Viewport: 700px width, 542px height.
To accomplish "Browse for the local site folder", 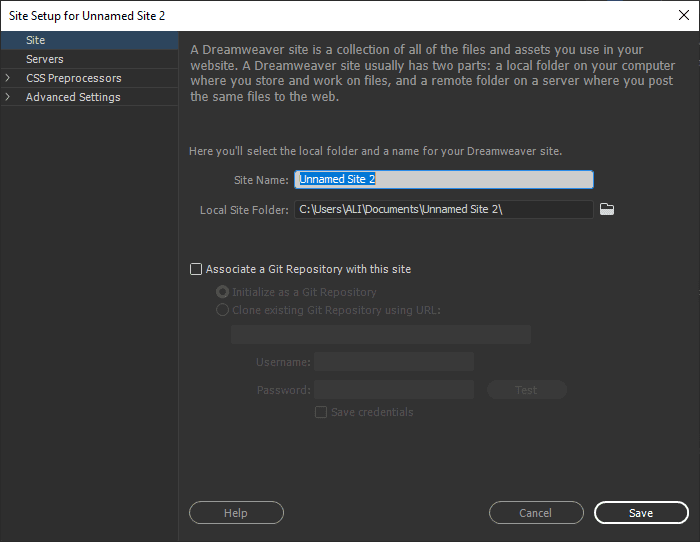I will [x=607, y=209].
